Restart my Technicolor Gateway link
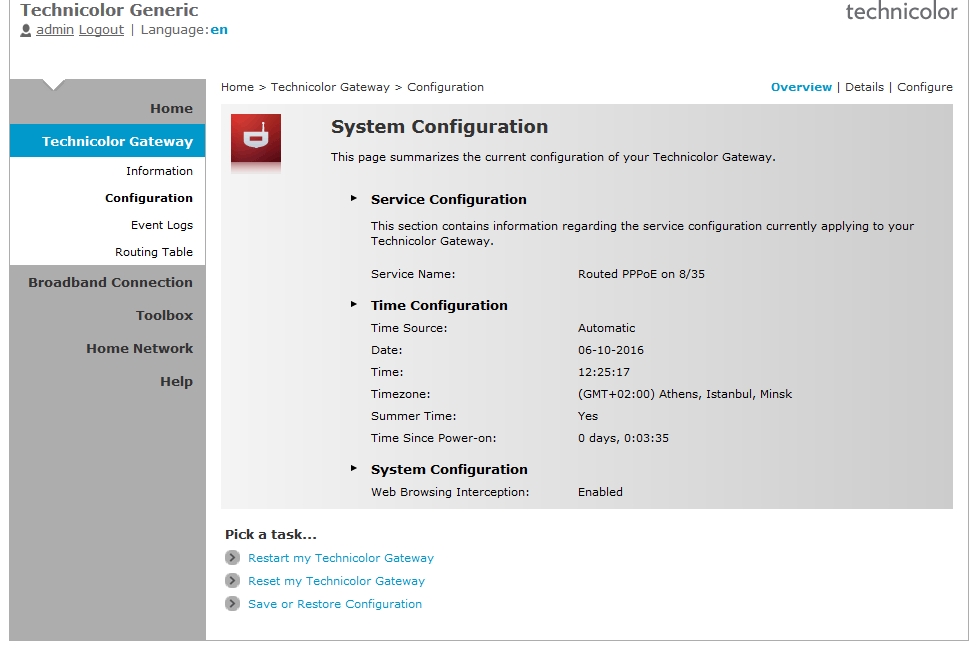Screen dimensions: 980x662 [341, 558]
